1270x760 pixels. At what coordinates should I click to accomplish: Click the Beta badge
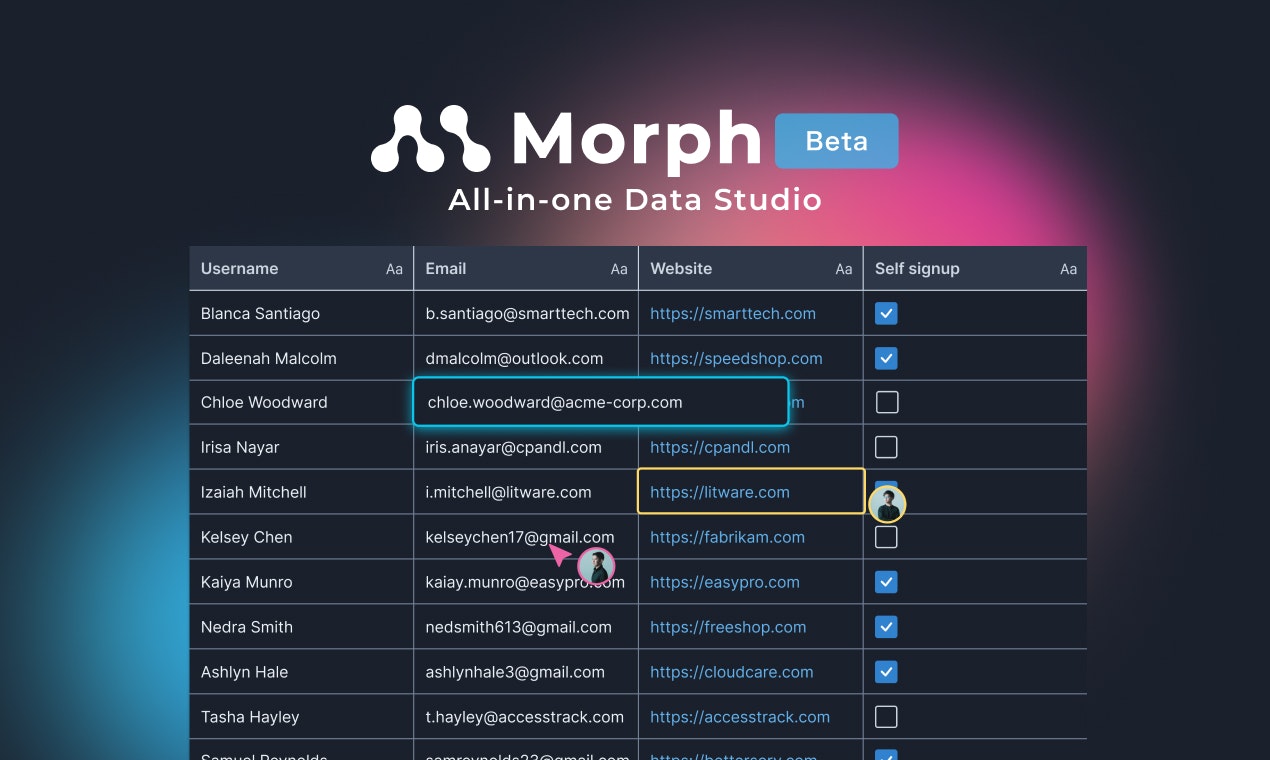pyautogui.click(x=836, y=141)
